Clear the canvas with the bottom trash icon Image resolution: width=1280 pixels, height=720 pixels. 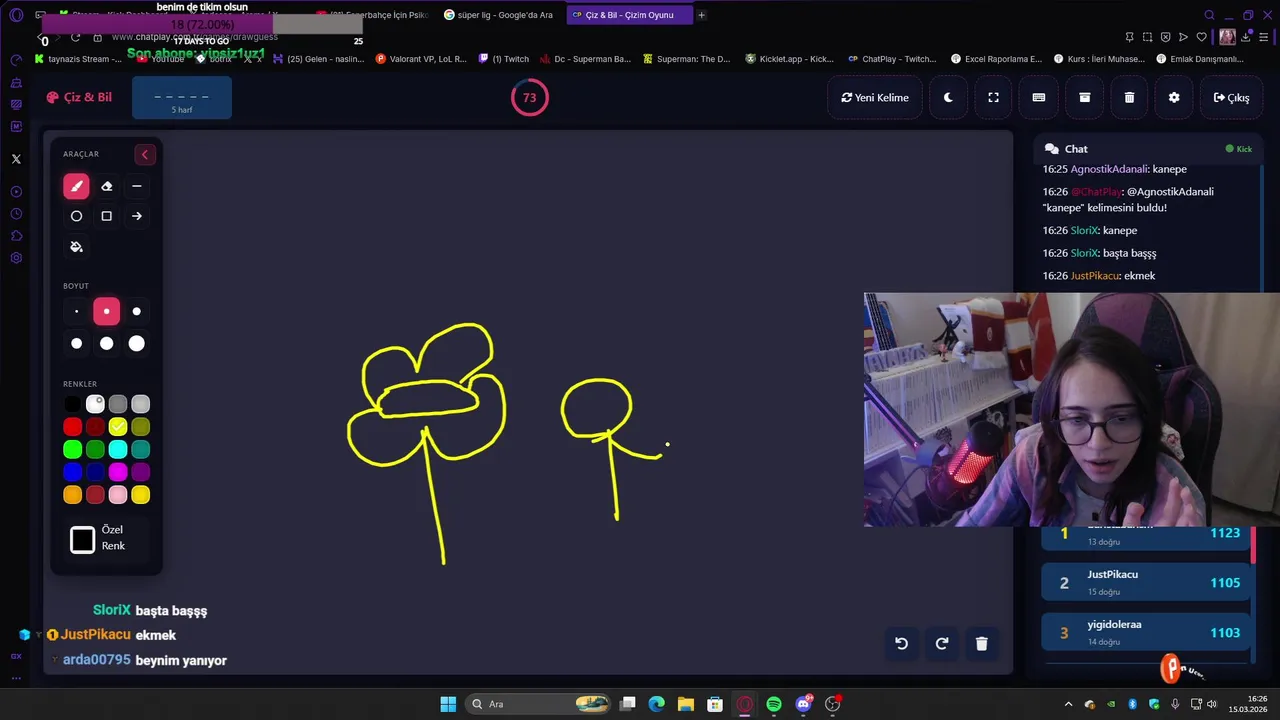981,644
